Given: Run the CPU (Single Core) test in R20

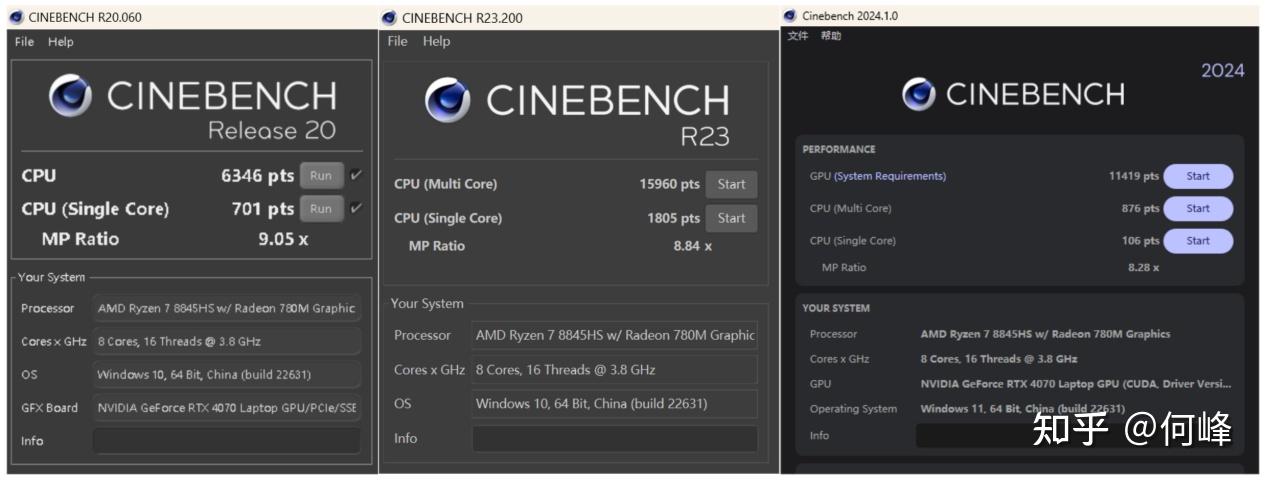Looking at the screenshot, I should point(321,209).
